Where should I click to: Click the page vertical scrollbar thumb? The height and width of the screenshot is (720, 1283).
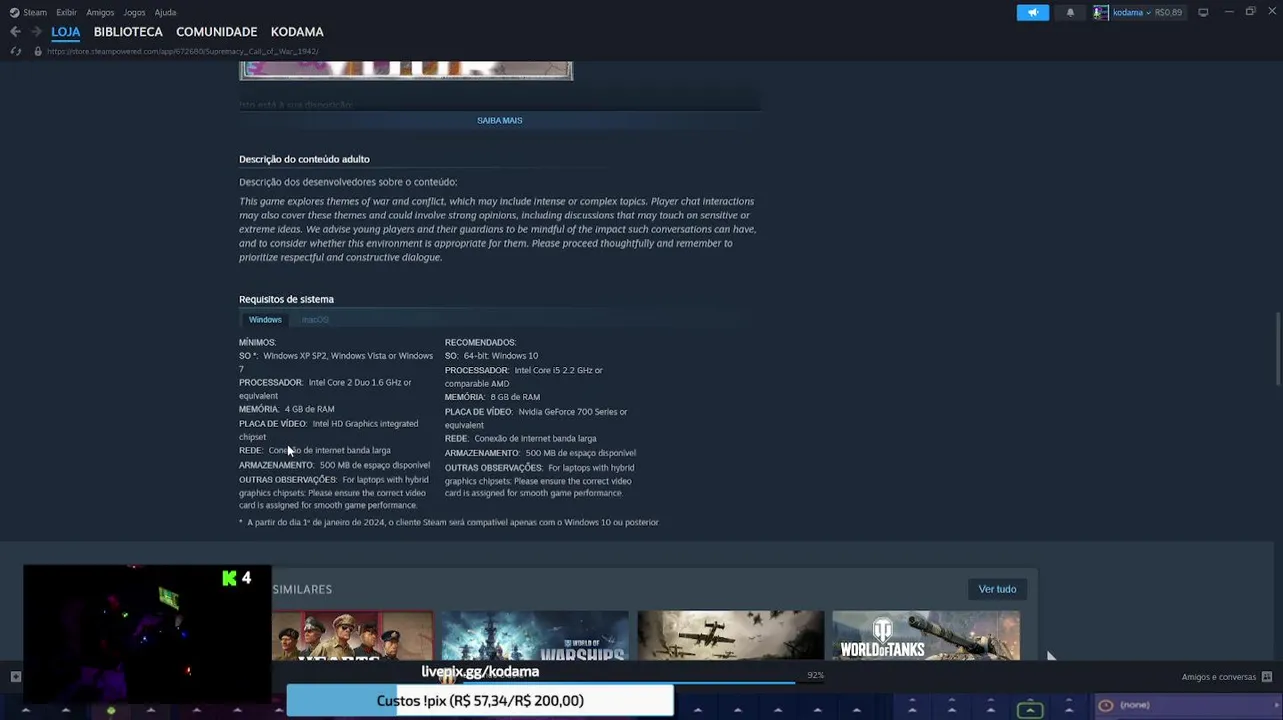click(x=1277, y=348)
